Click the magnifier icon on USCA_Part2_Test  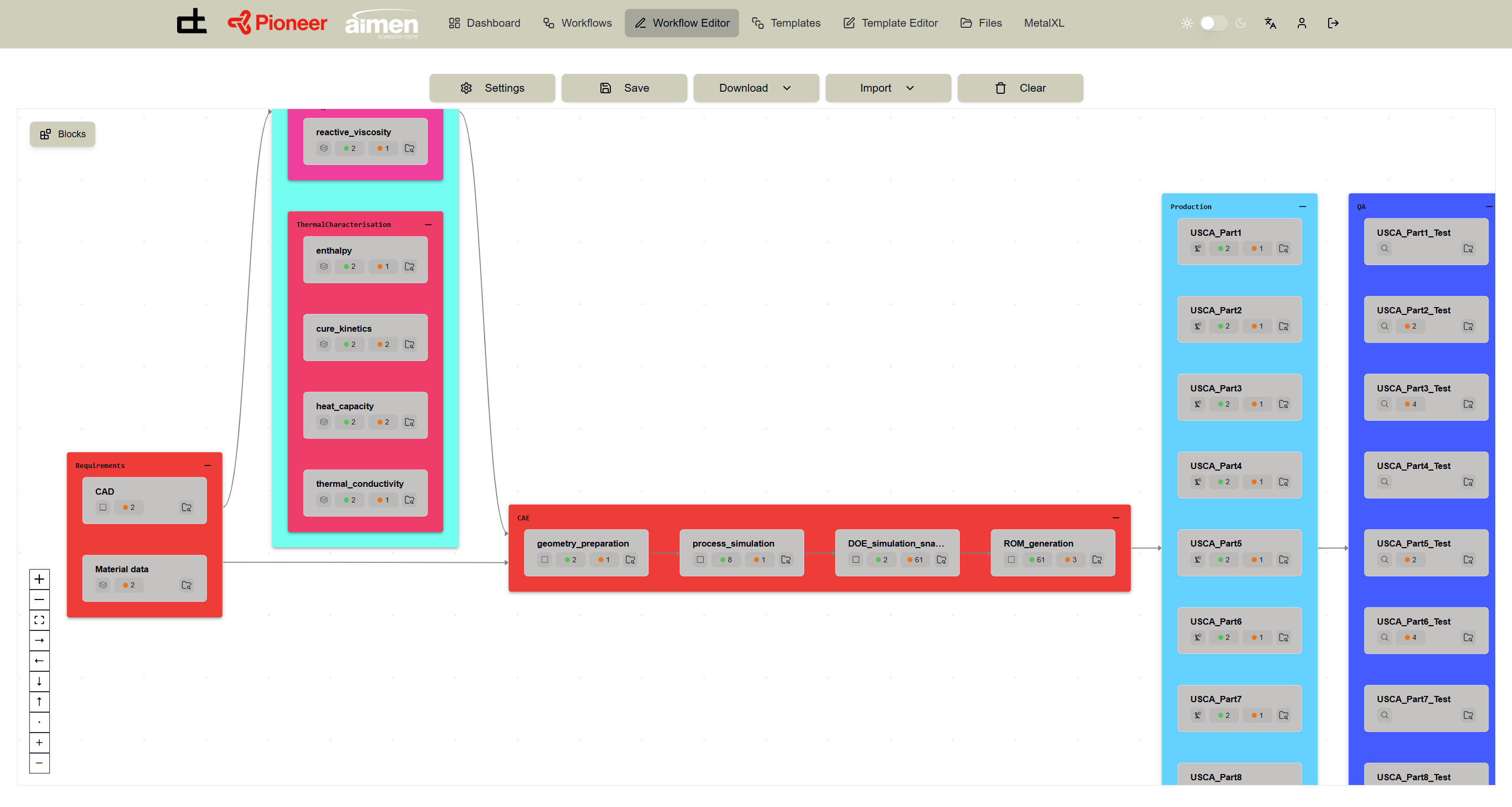pyautogui.click(x=1385, y=326)
